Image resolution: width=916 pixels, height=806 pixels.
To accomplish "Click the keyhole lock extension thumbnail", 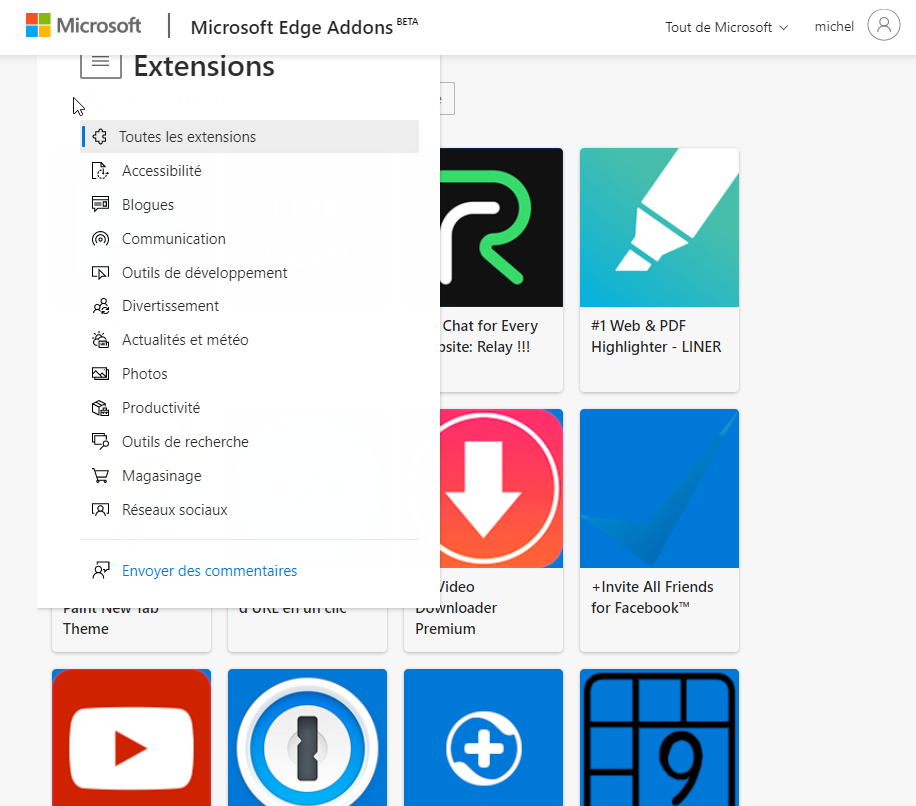I will click(x=307, y=738).
